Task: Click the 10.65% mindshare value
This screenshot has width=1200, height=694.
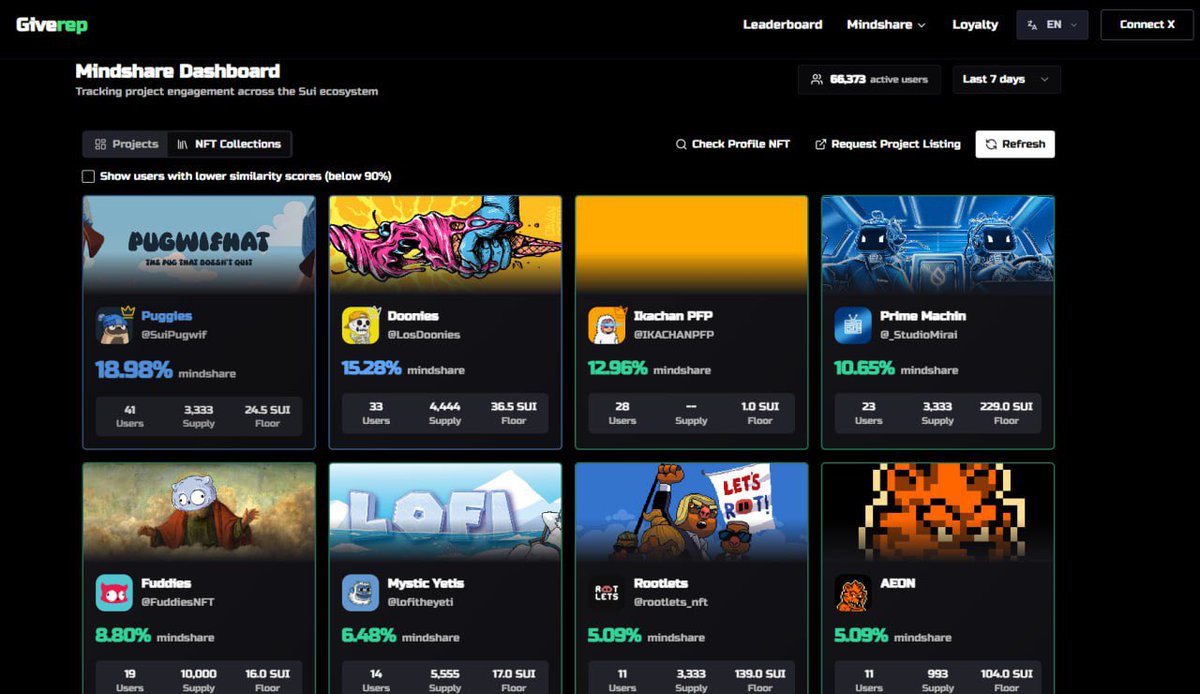Action: [x=864, y=368]
